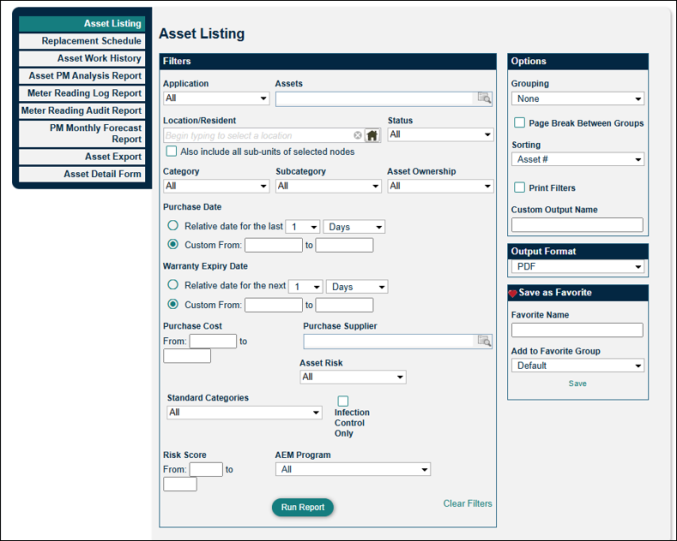The height and width of the screenshot is (541, 677).
Task: Open the Status dropdown
Action: pos(440,134)
